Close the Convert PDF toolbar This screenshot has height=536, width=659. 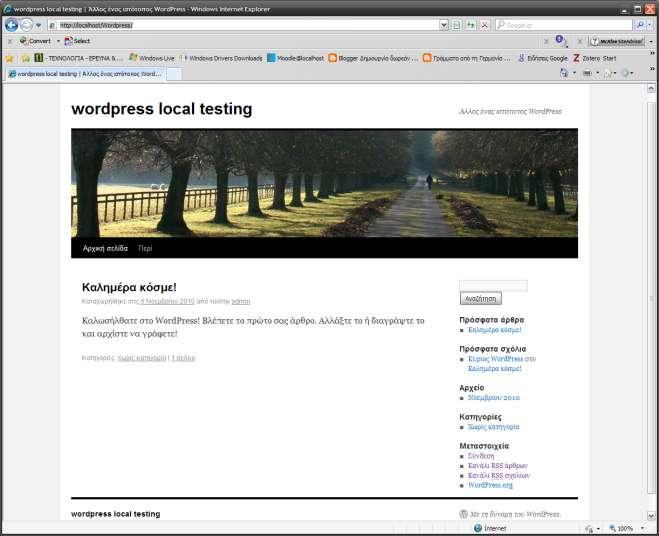click(x=10, y=41)
